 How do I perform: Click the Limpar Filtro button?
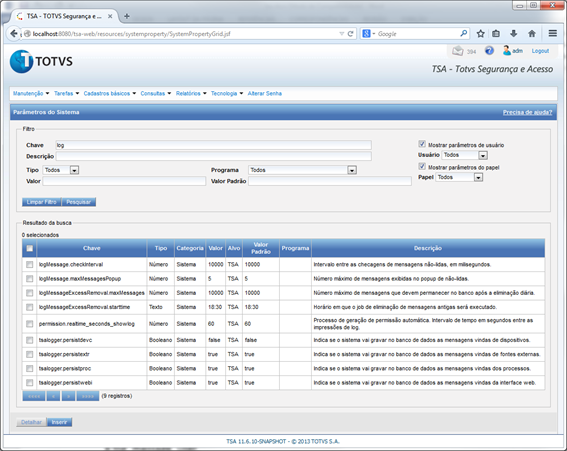pyautogui.click(x=42, y=202)
